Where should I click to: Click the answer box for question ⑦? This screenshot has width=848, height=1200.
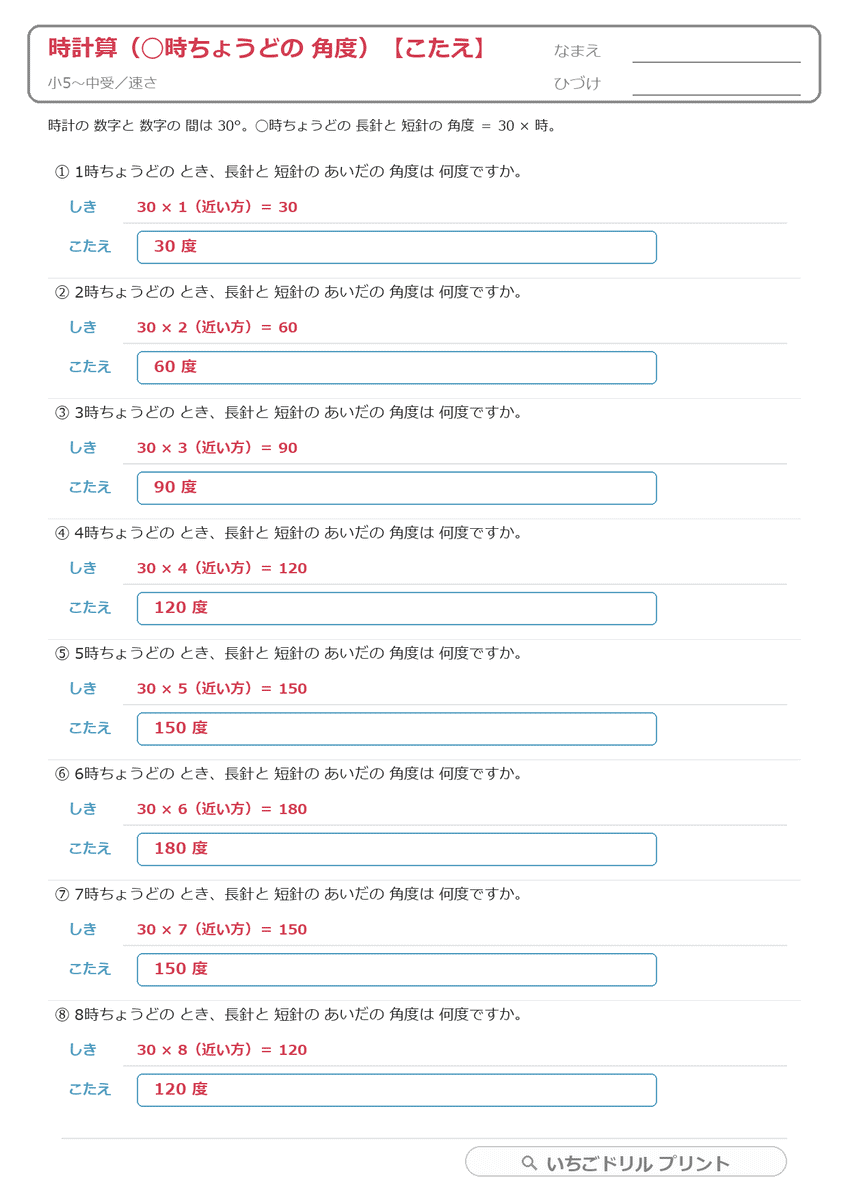(397, 970)
